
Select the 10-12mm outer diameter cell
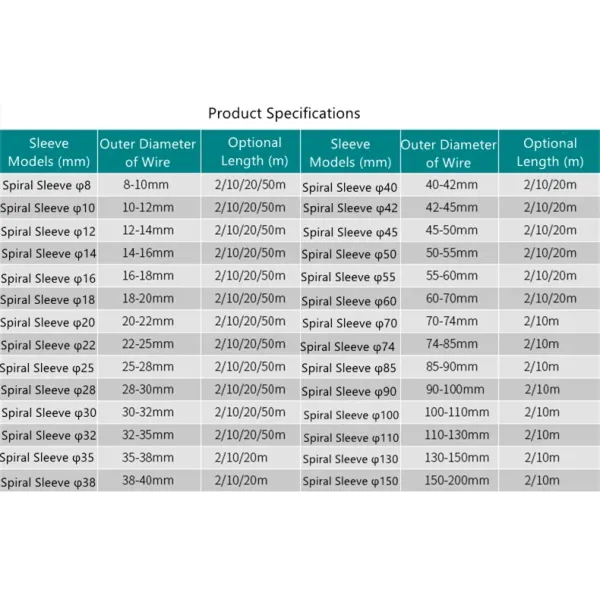[x=149, y=207]
